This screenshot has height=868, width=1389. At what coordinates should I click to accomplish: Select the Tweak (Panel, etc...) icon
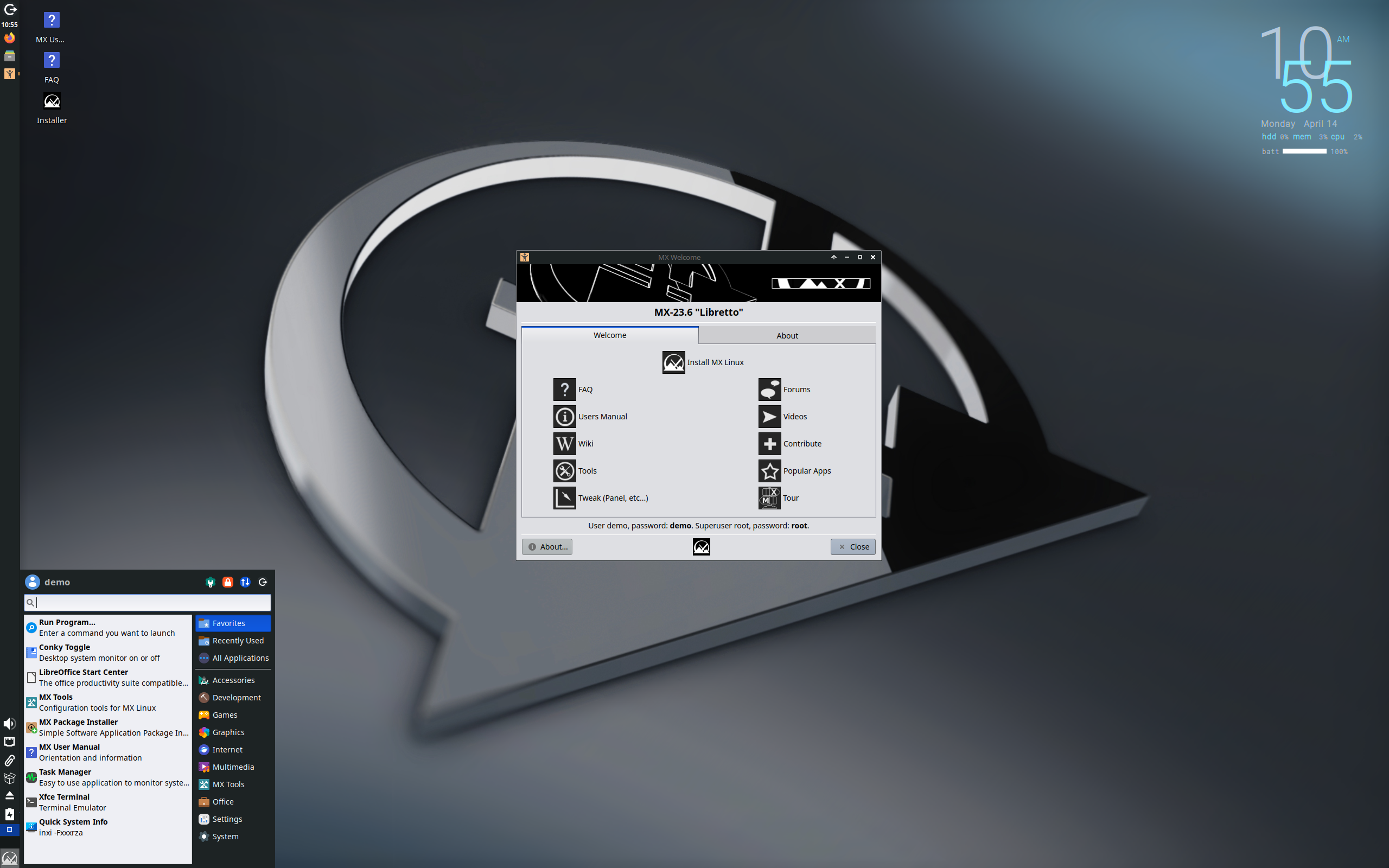pyautogui.click(x=601, y=497)
